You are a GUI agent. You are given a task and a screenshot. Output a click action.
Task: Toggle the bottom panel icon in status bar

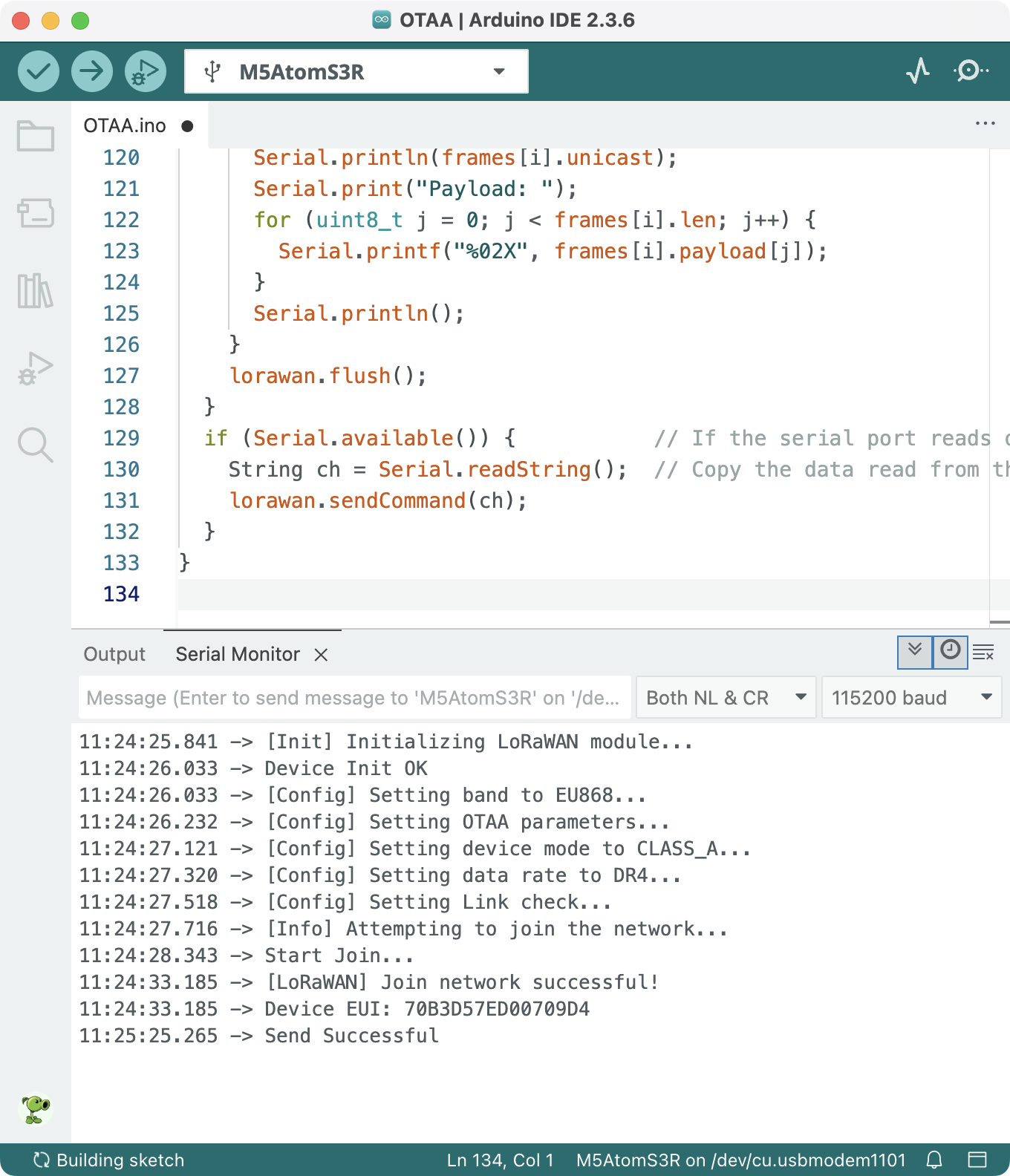tap(977, 1160)
